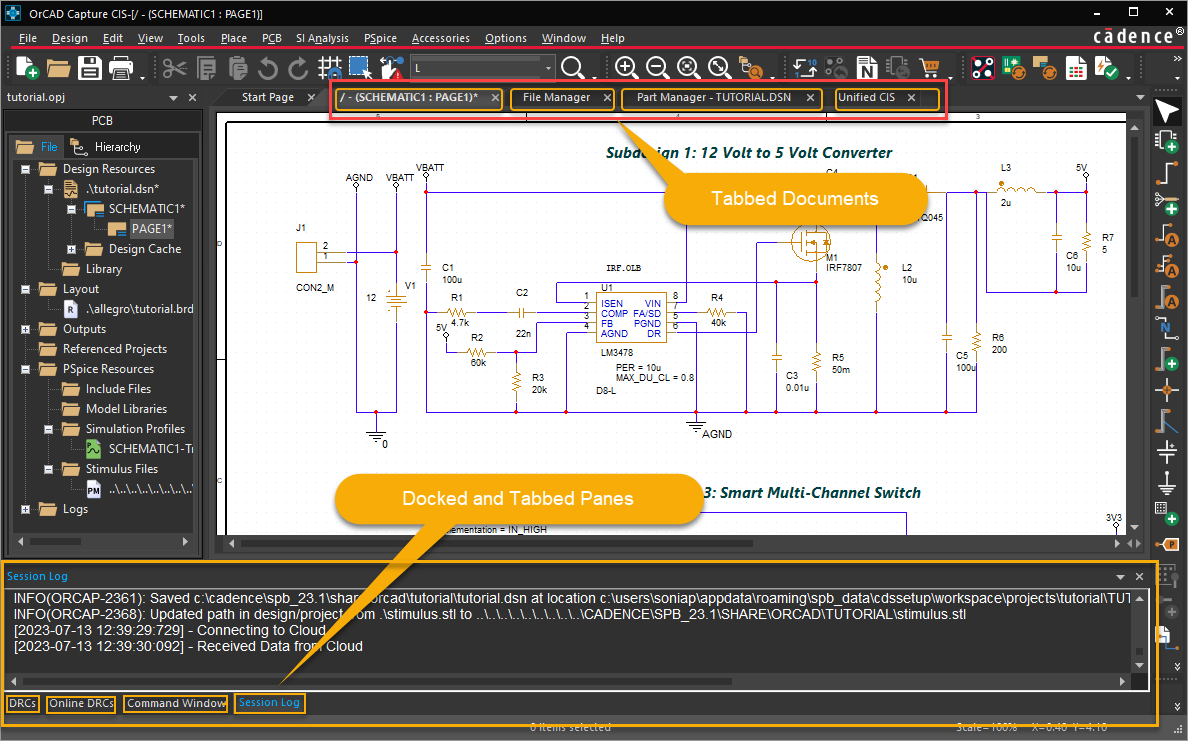Screen dimensions: 1188x741
Task: Show the Command Window pane
Action: tap(176, 703)
